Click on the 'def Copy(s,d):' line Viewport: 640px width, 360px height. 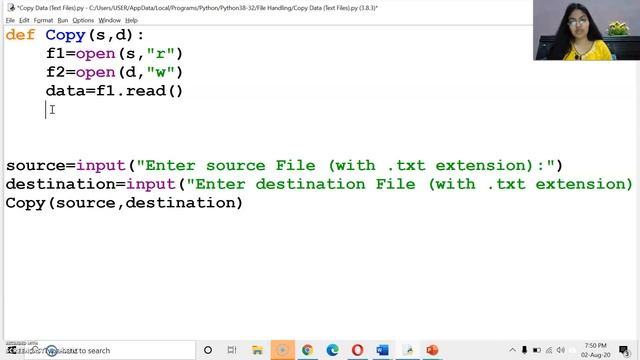click(75, 35)
